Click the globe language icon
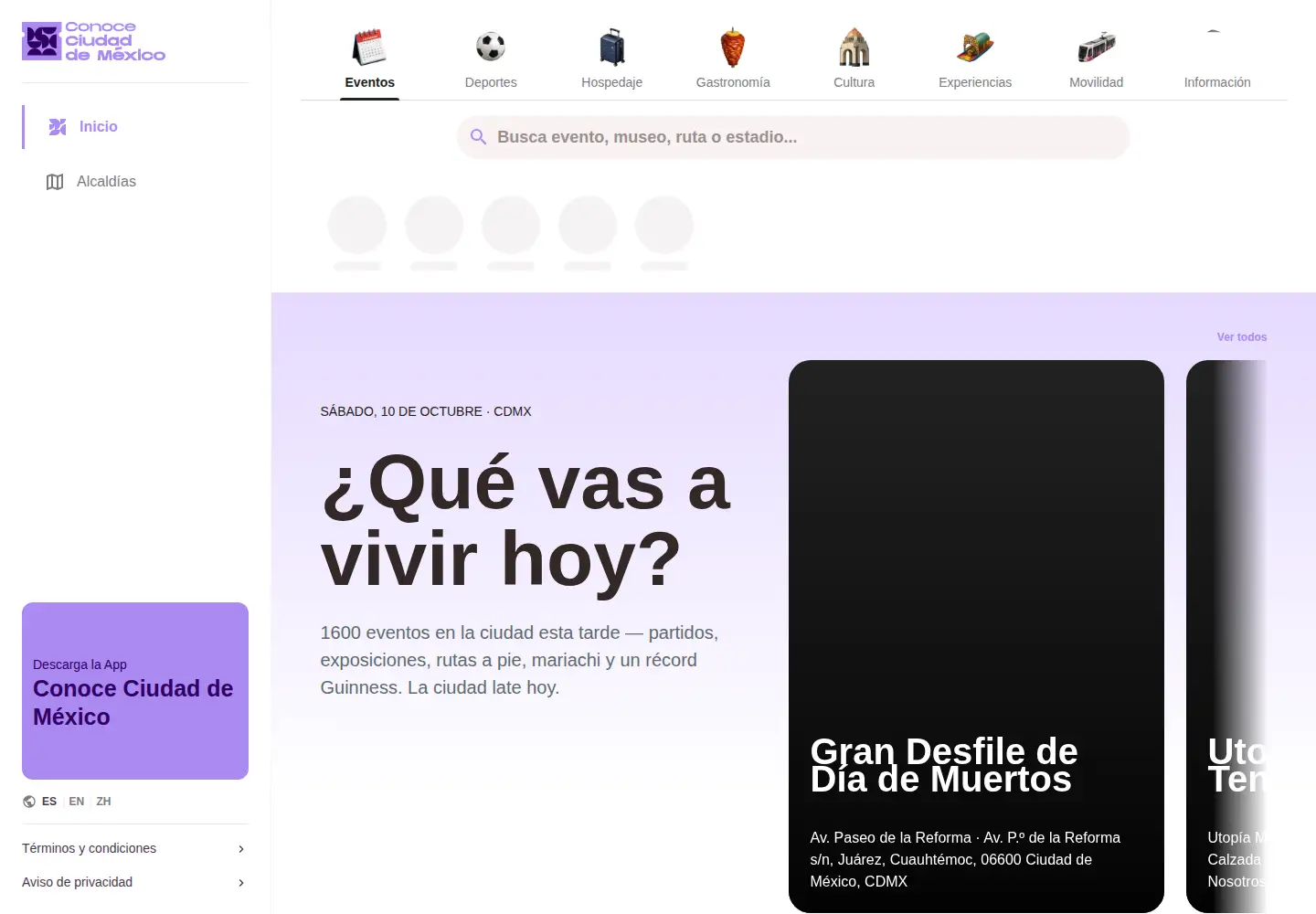The height and width of the screenshot is (914, 1316). pyautogui.click(x=29, y=802)
